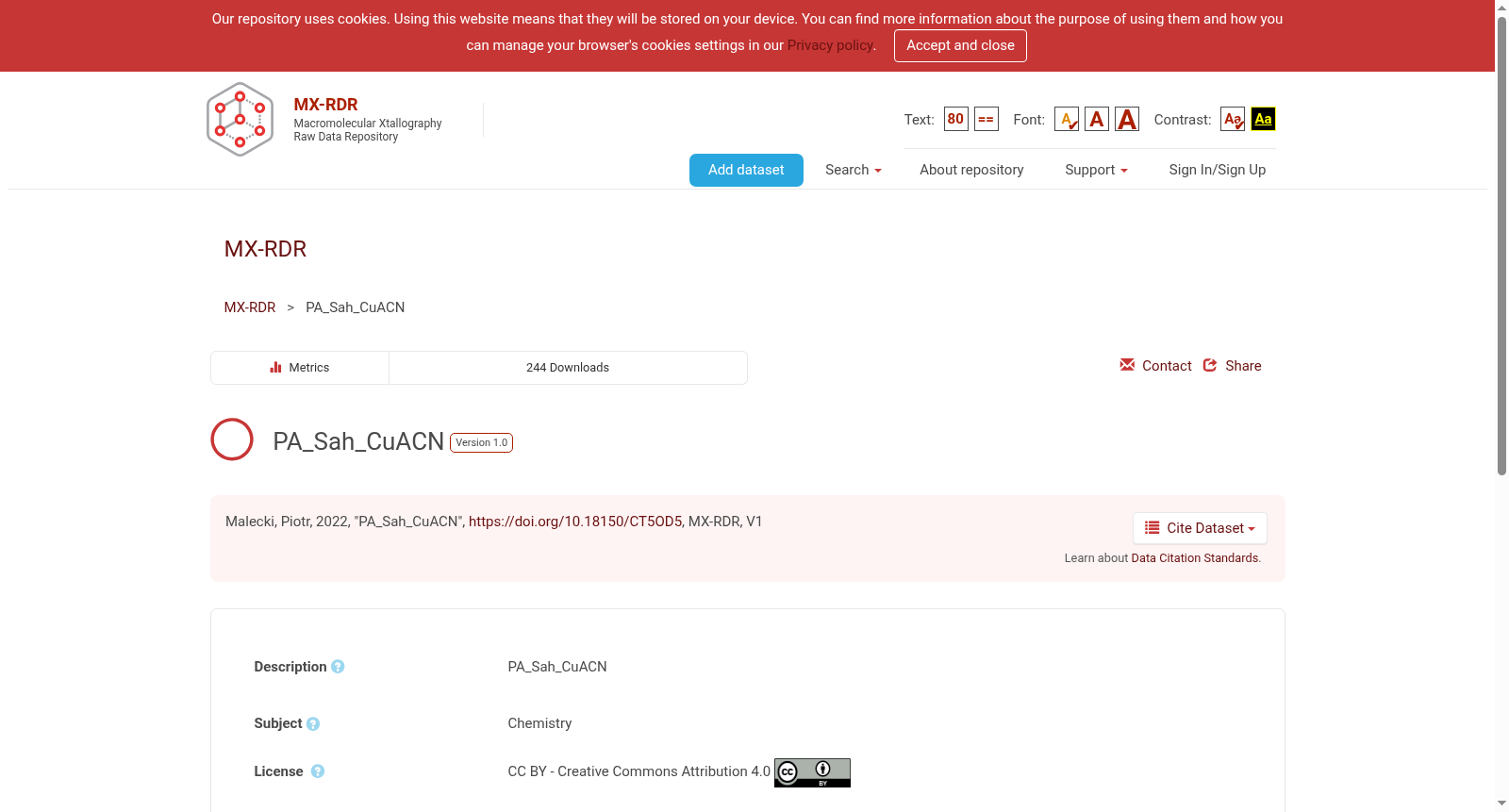Select the default text spacing icon
This screenshot has width=1509, height=812.
[986, 119]
